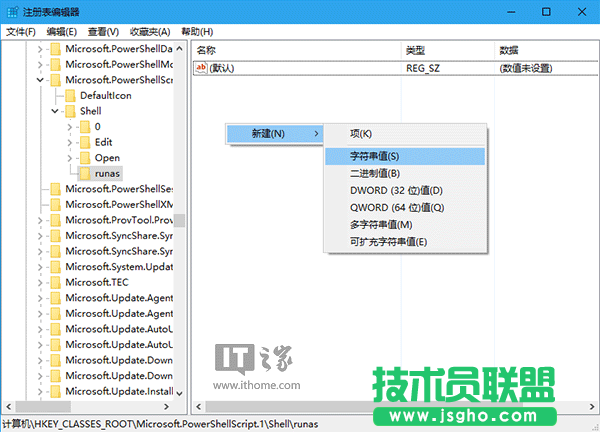
Task: Click Microsoft.PowerShellScr folder icon
Action: (56, 80)
